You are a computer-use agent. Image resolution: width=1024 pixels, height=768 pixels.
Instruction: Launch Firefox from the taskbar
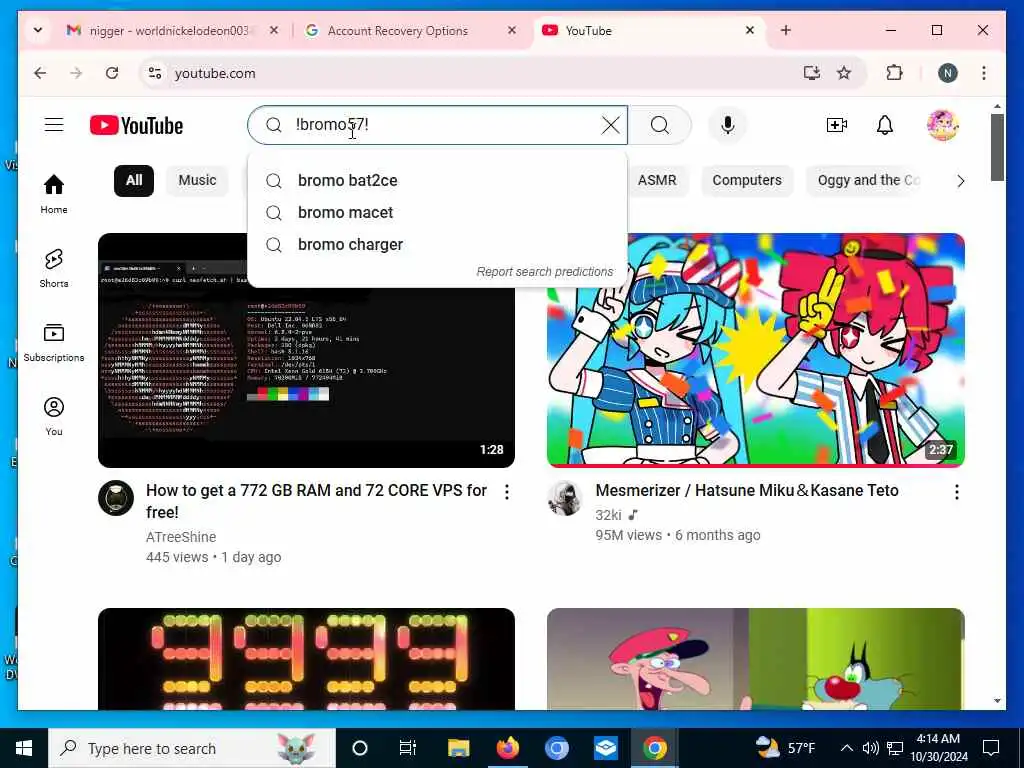click(x=507, y=748)
